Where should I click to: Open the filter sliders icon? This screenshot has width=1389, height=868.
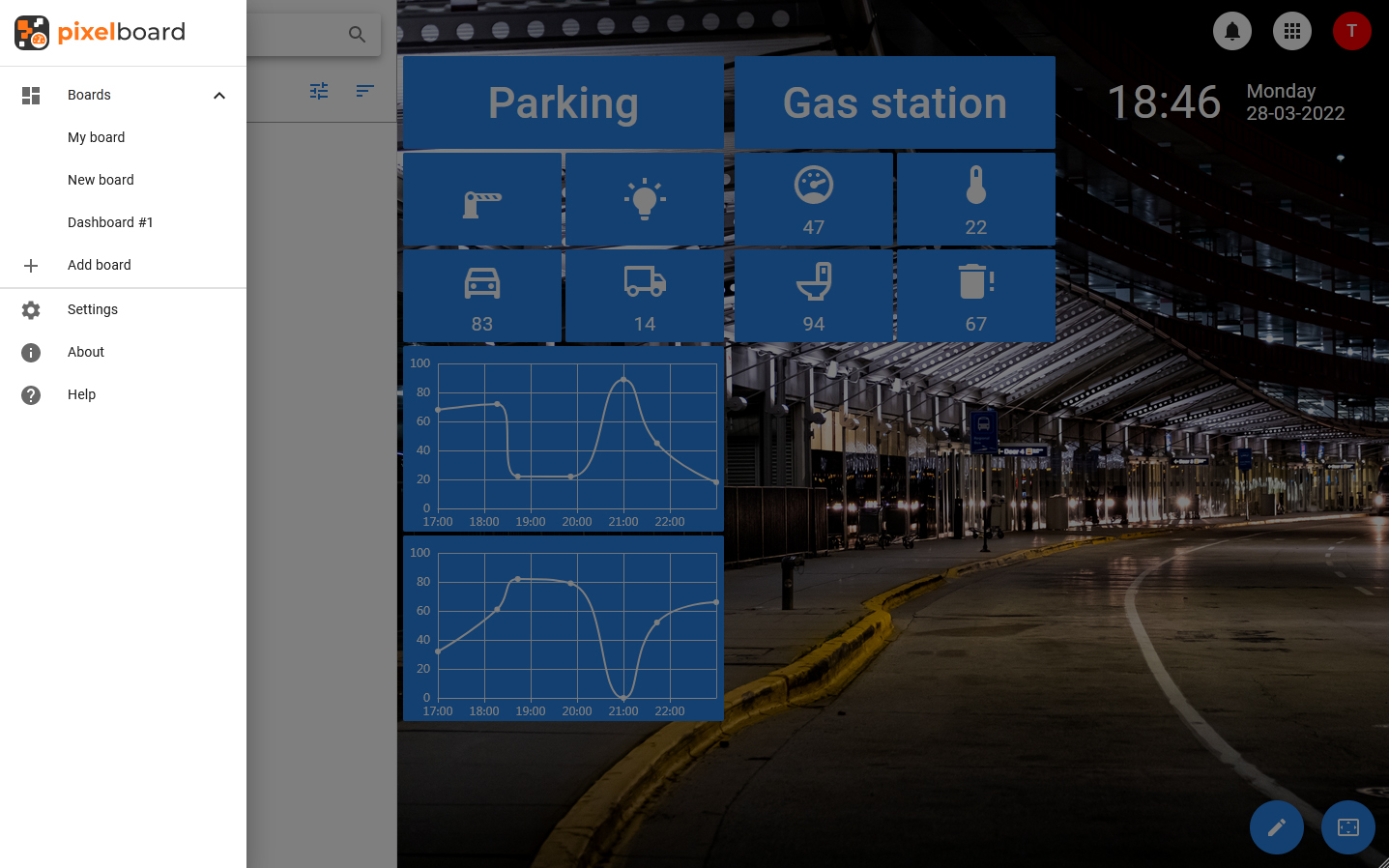tap(319, 91)
